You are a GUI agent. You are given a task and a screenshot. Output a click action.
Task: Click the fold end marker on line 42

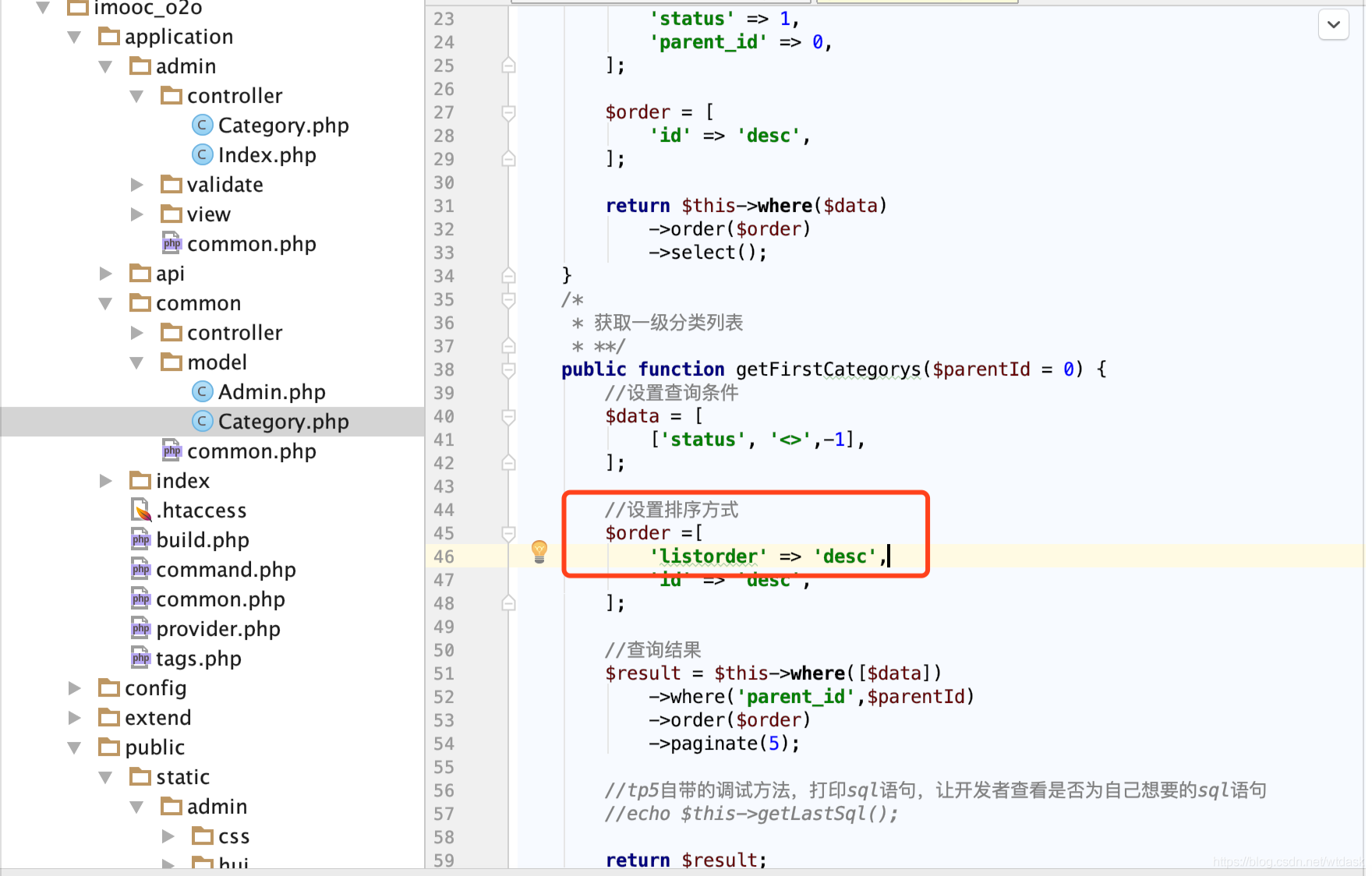coord(508,462)
